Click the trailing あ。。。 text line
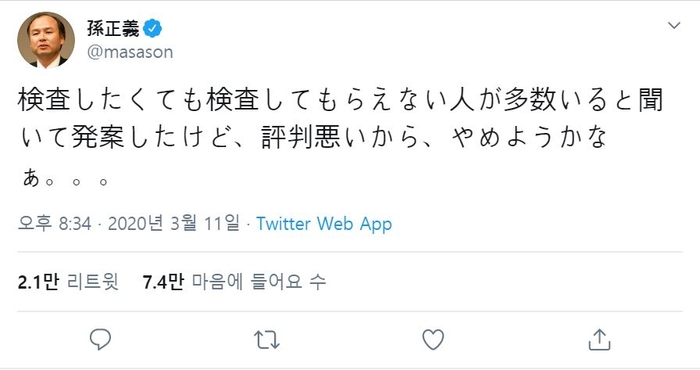Screen dimensions: 700x370 [66, 178]
